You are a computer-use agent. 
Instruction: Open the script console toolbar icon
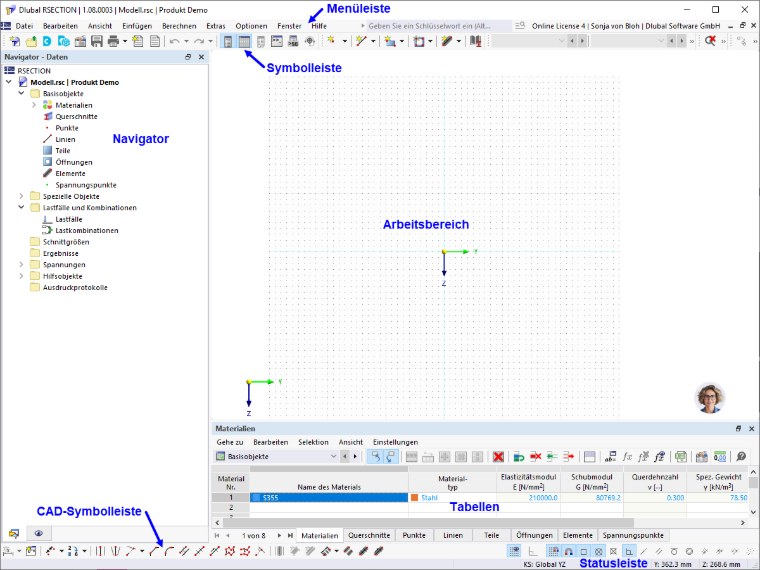[x=277, y=41]
